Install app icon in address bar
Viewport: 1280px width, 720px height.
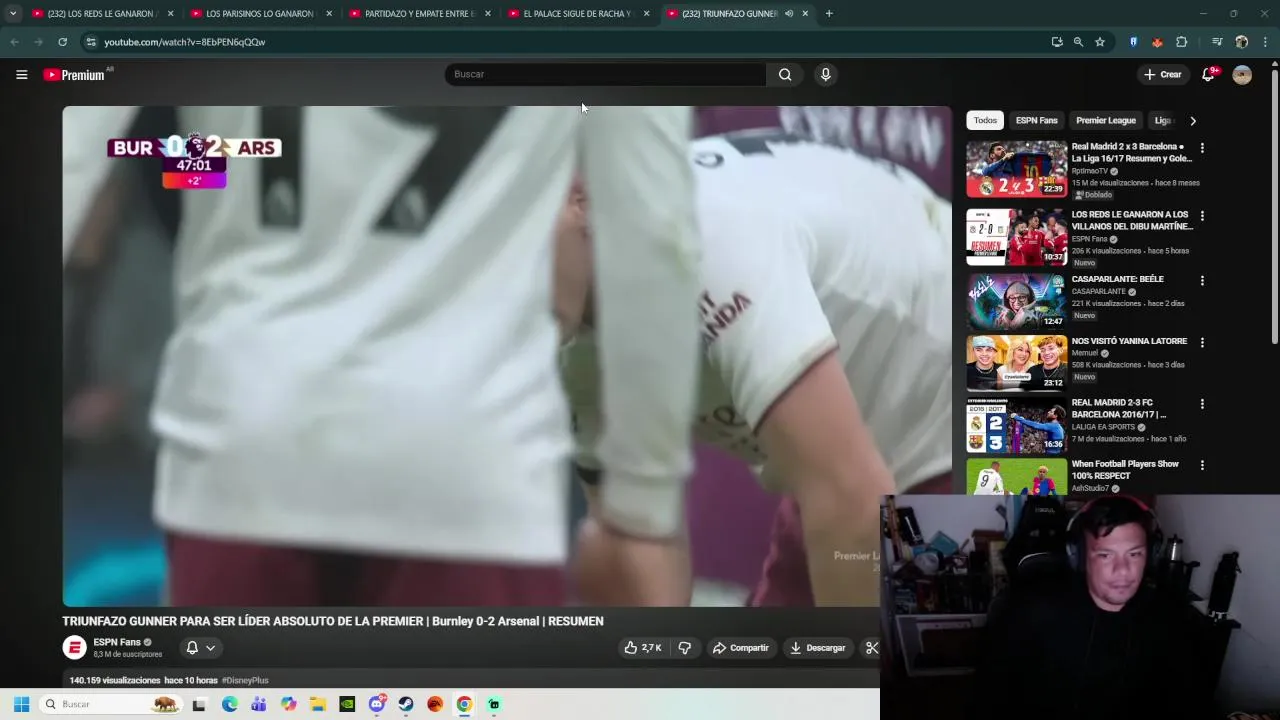(x=1057, y=42)
